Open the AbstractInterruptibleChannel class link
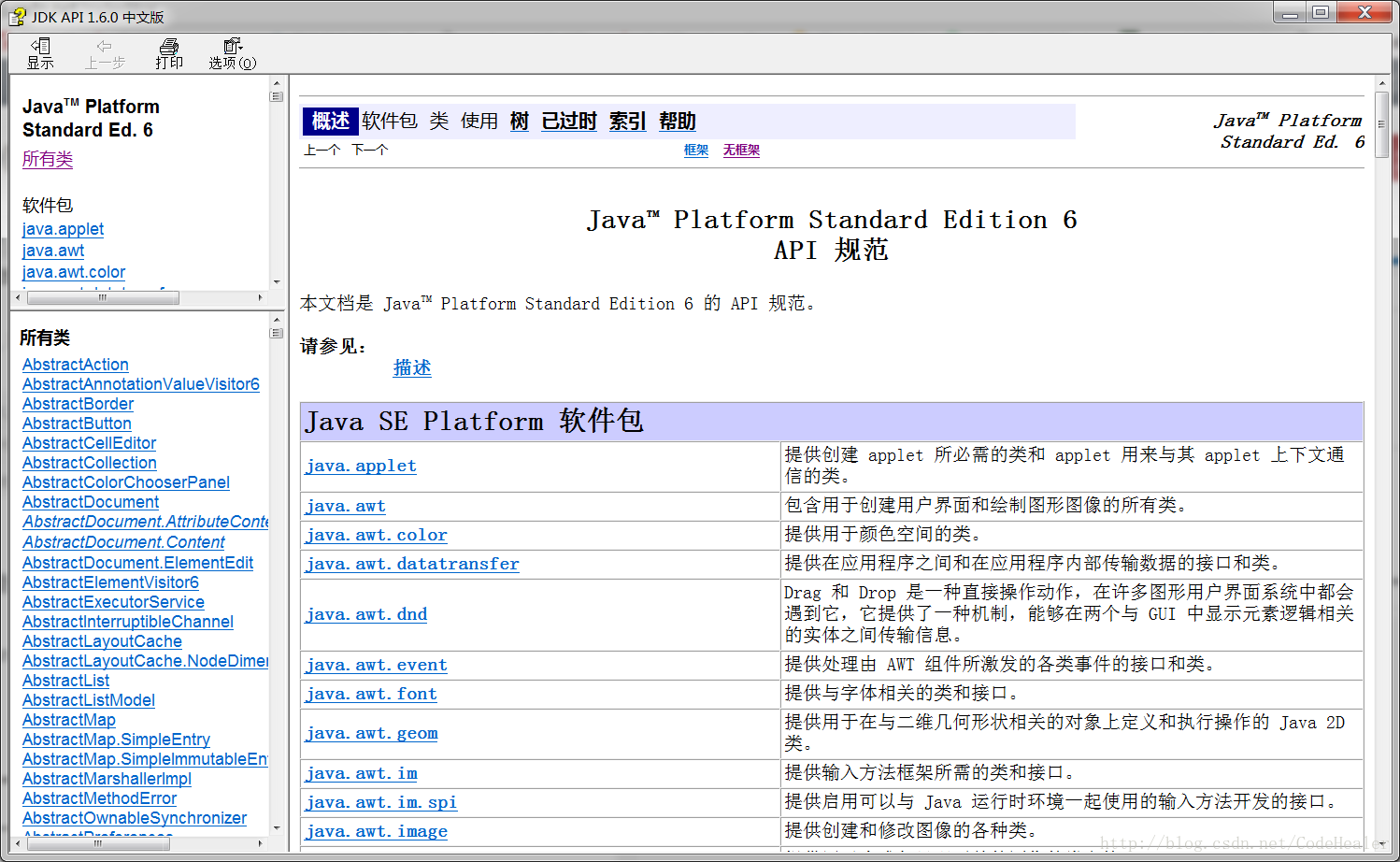The height and width of the screenshot is (862, 1400). [128, 622]
